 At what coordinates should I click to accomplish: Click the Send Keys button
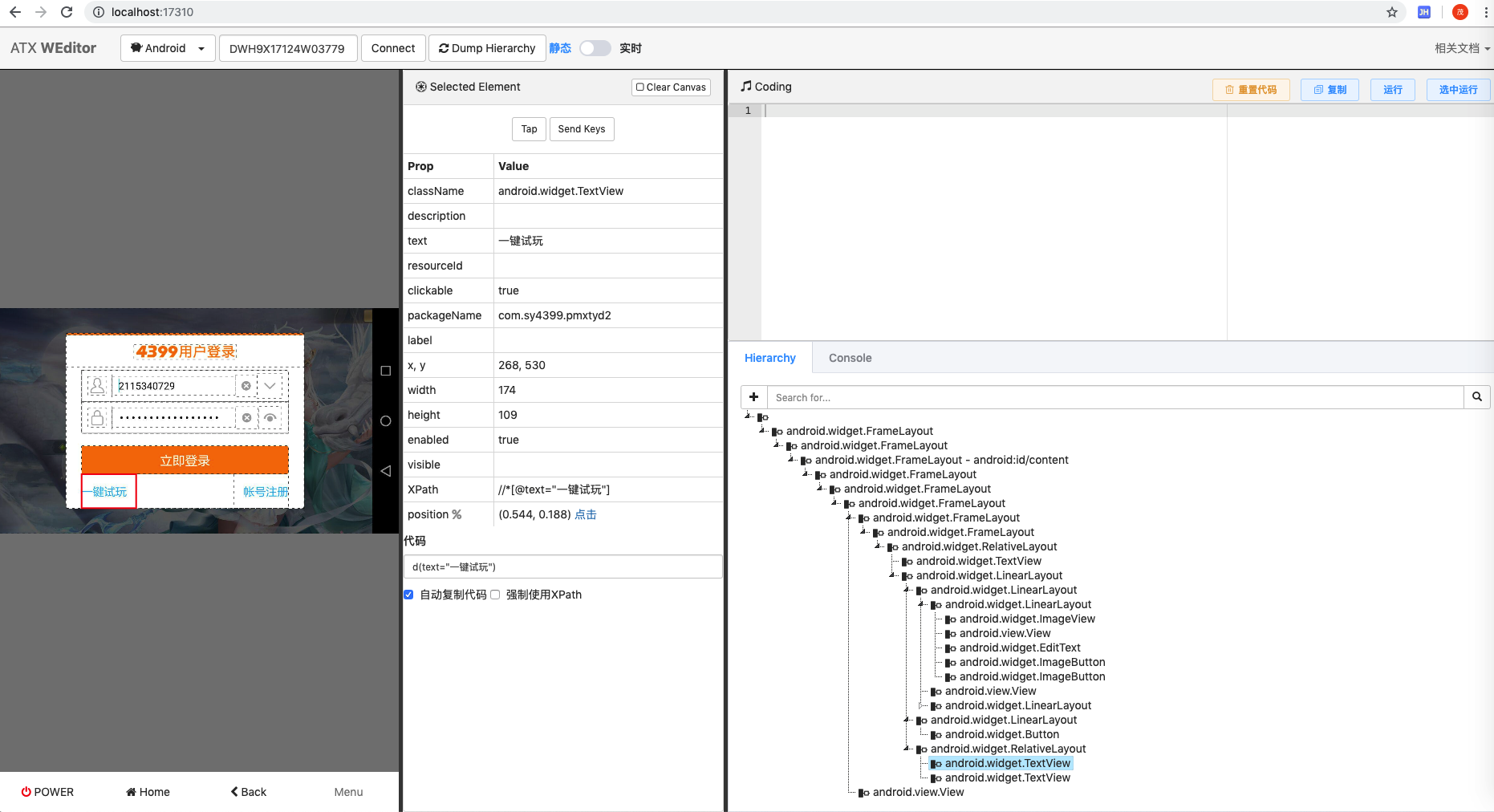point(582,129)
